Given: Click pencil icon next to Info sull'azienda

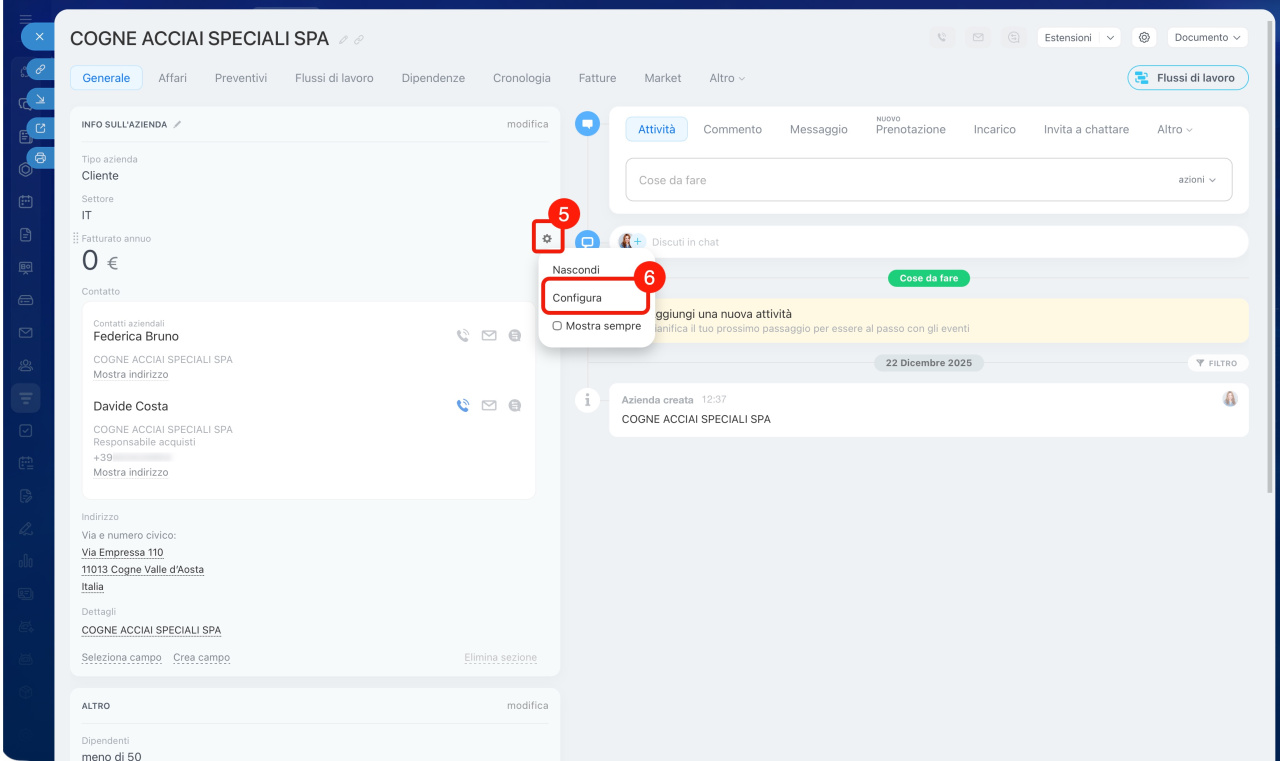Looking at the screenshot, I should (x=178, y=124).
